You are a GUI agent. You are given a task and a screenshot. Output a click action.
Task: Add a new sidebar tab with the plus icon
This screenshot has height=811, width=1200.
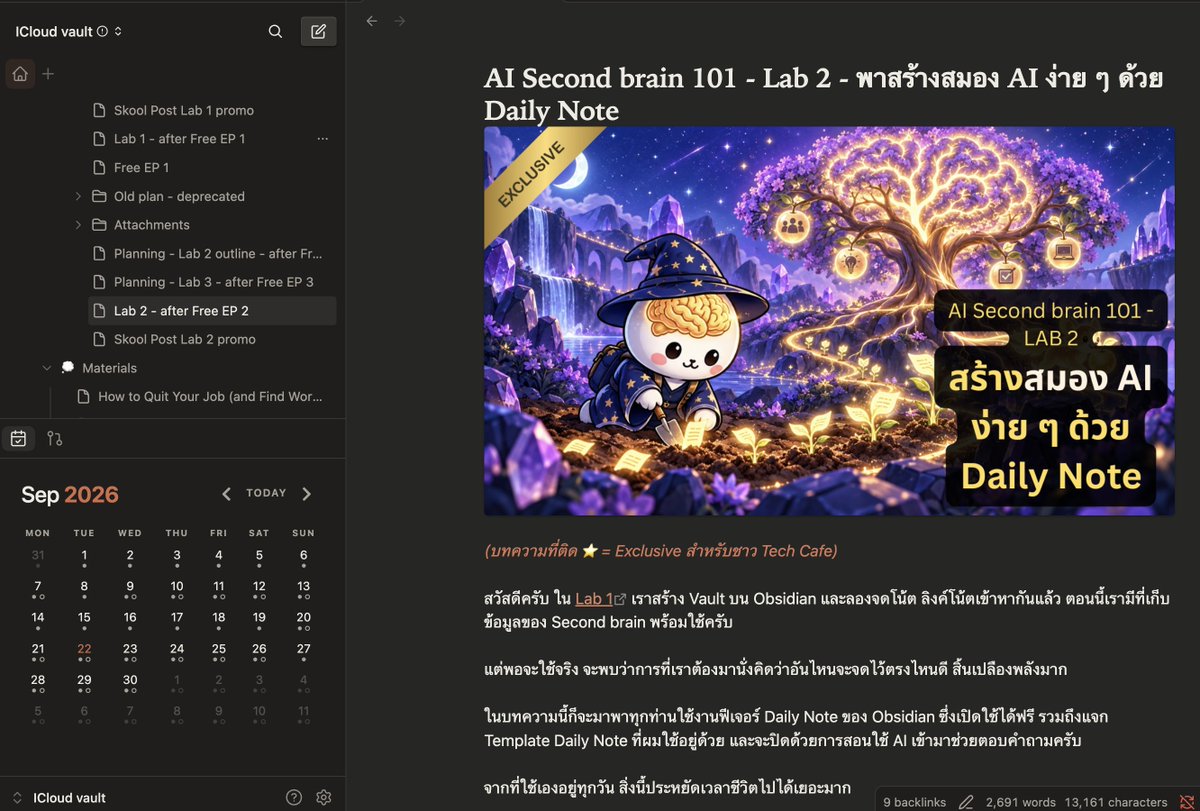[x=48, y=74]
